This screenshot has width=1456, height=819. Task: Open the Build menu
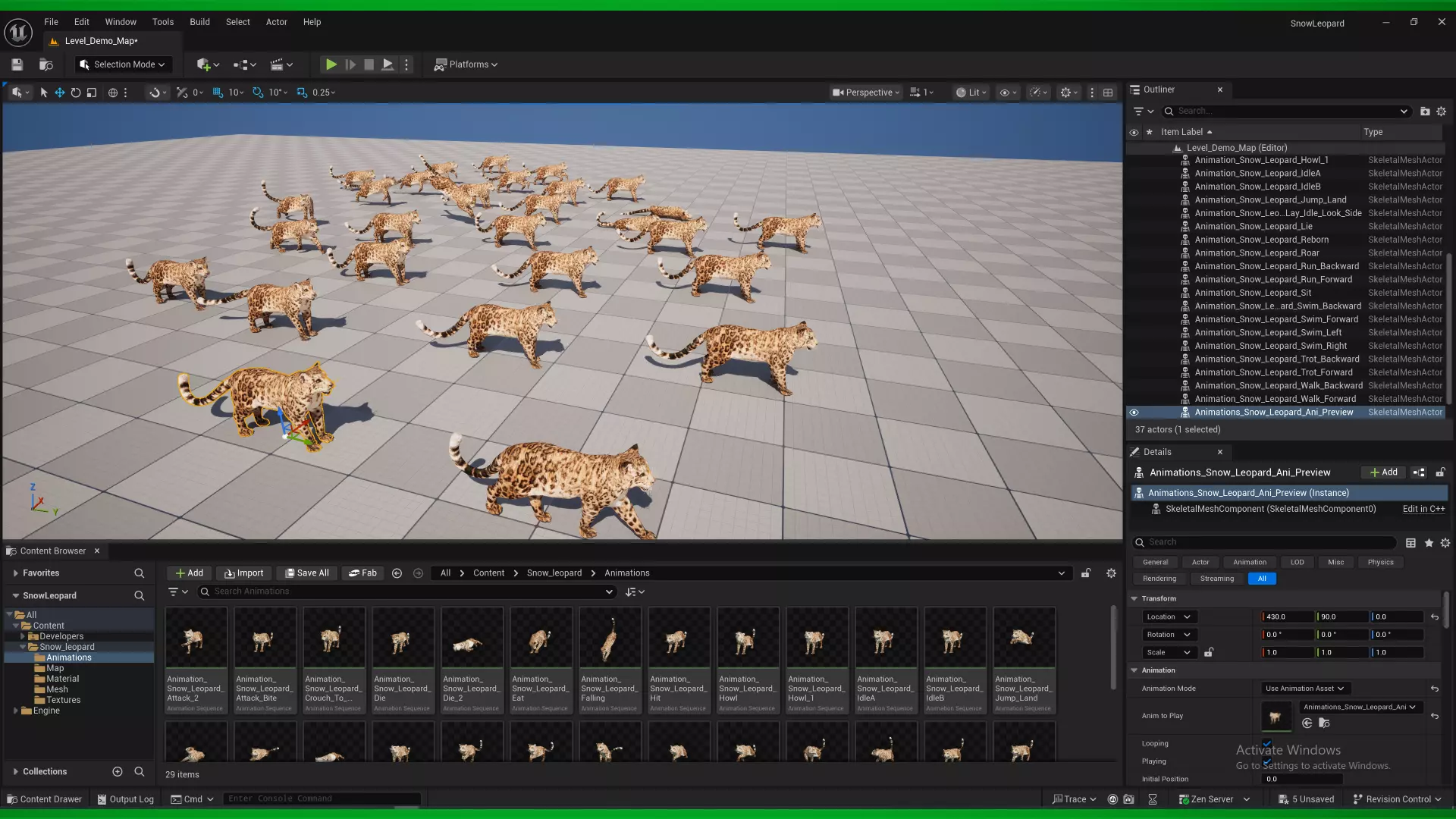(x=199, y=22)
